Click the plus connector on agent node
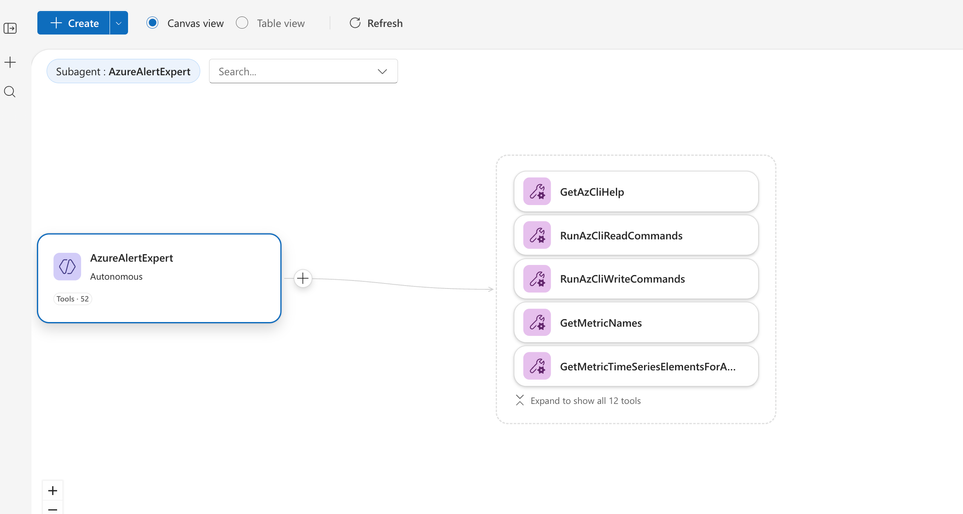This screenshot has height=514, width=963. tap(303, 279)
